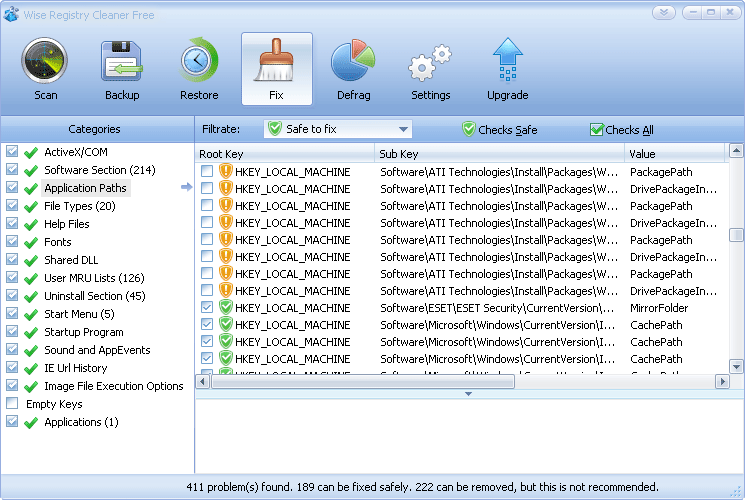Click the Upgrade arrow icon
745x500 pixels.
coord(507,59)
